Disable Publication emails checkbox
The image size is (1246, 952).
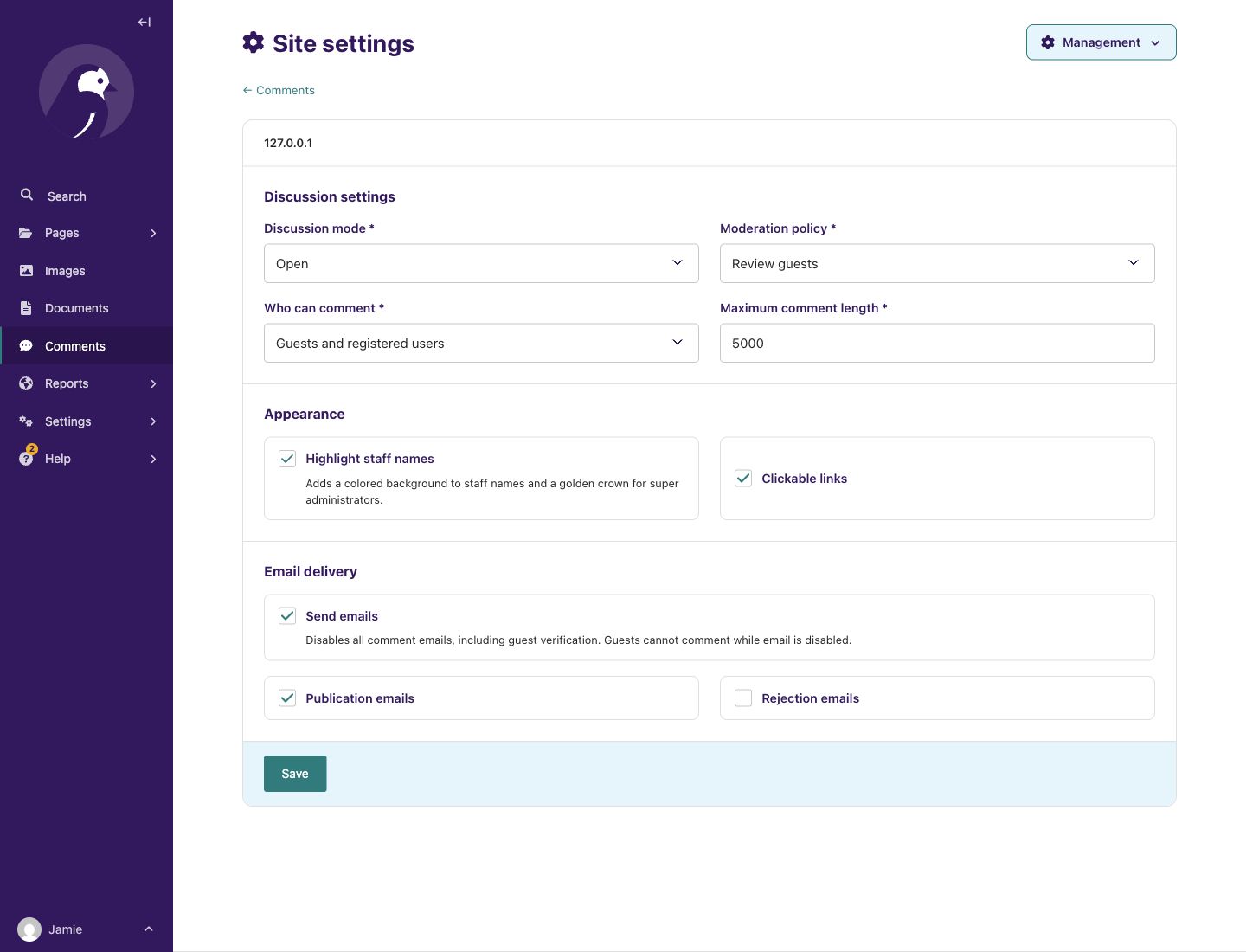287,698
